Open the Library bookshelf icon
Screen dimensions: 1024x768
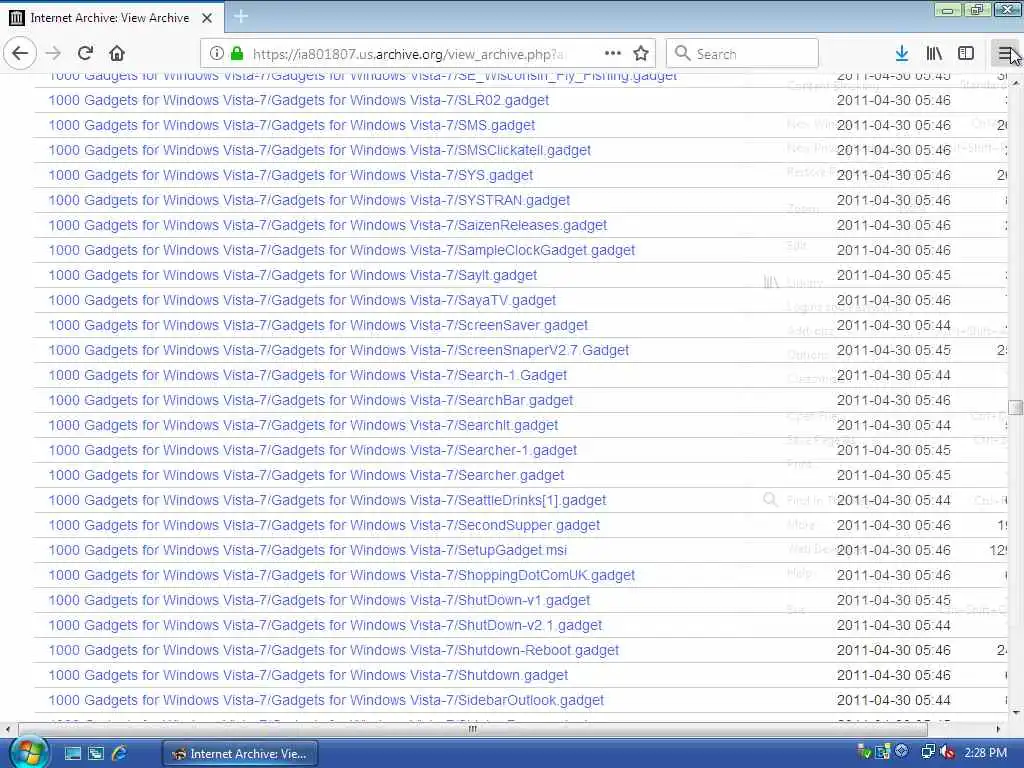[934, 54]
